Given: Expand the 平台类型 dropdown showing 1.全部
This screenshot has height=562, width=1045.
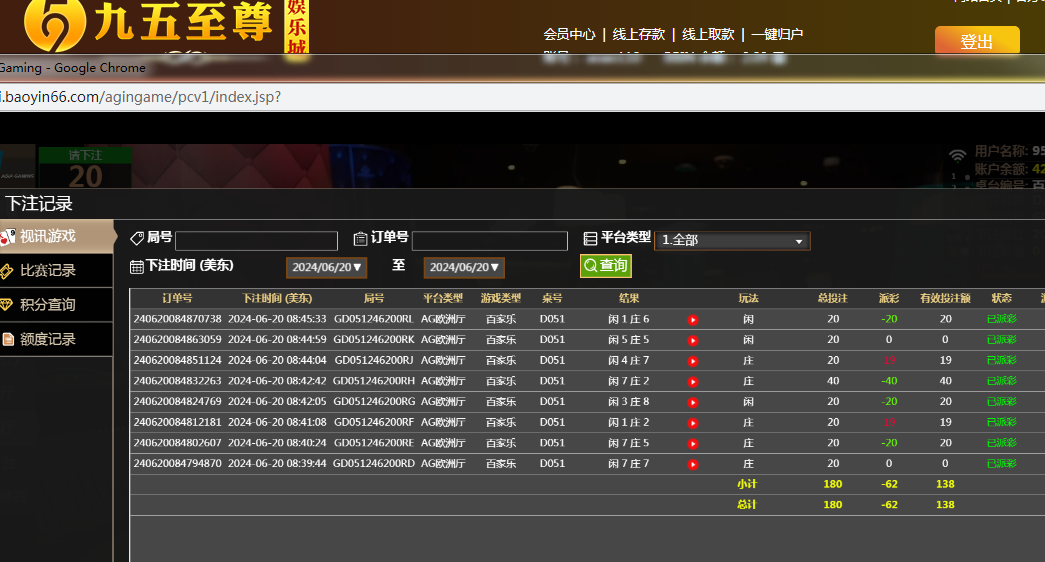Looking at the screenshot, I should pyautogui.click(x=732, y=241).
